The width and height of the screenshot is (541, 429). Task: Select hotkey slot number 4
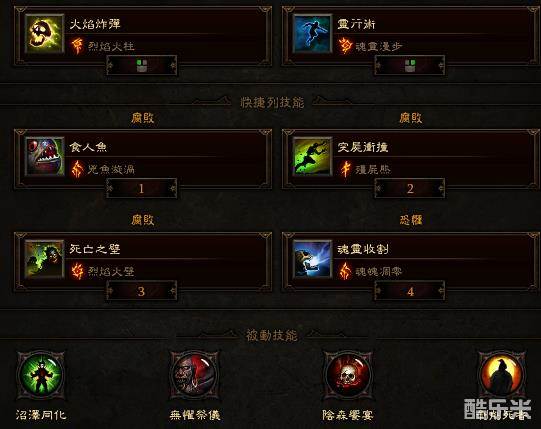410,291
